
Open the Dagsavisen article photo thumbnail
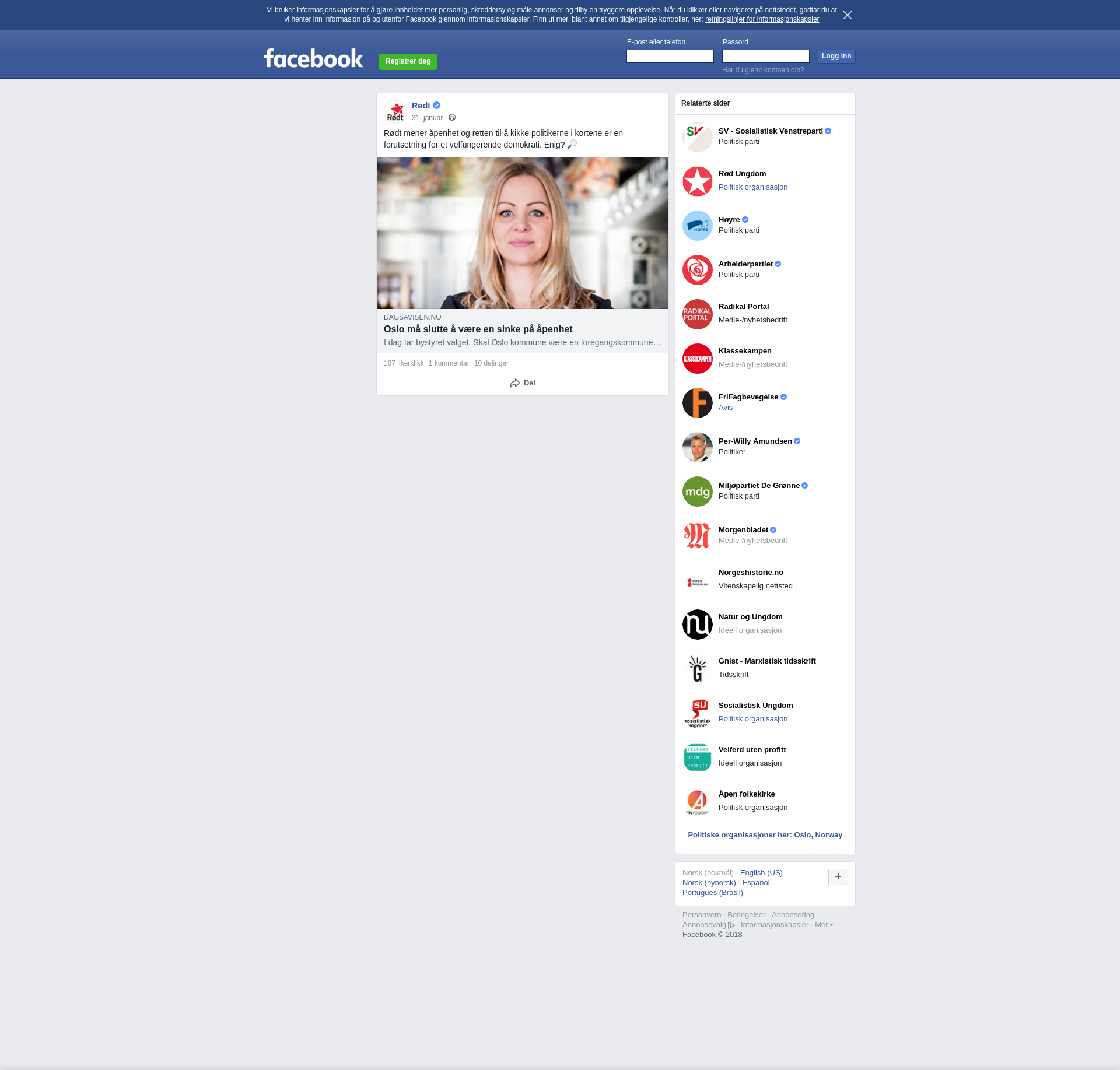pyautogui.click(x=522, y=233)
